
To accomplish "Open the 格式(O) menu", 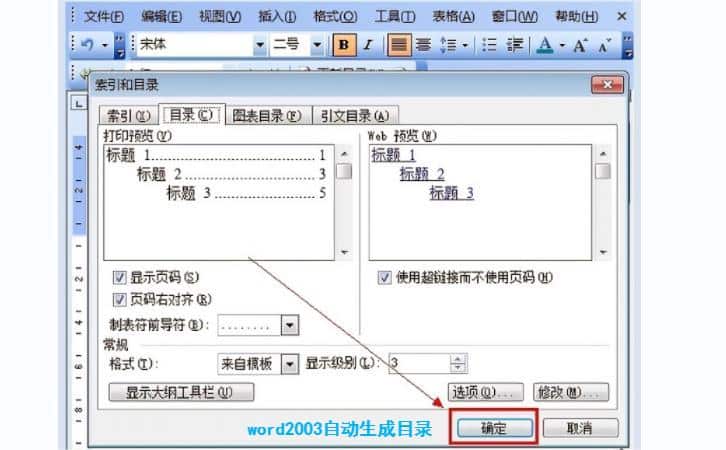I will pyautogui.click(x=335, y=17).
